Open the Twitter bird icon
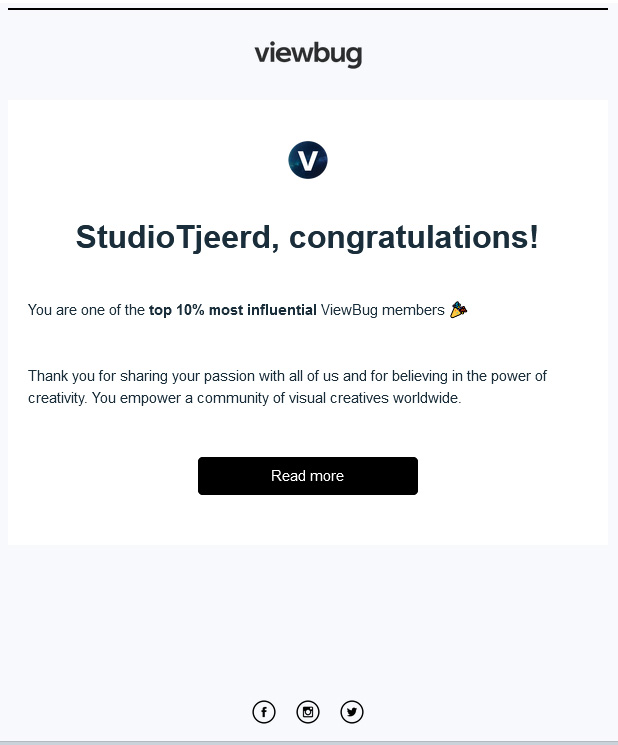Image resolution: width=618 pixels, height=745 pixels. click(x=352, y=712)
